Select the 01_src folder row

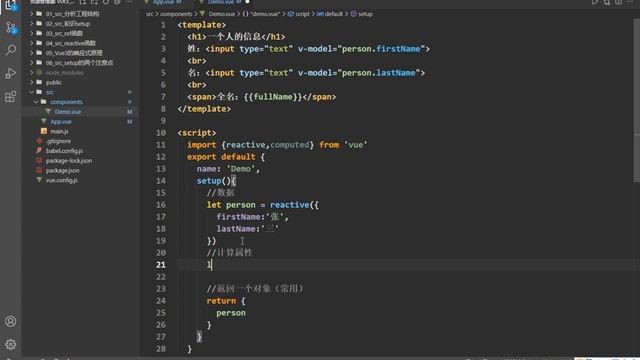[x=80, y=14]
